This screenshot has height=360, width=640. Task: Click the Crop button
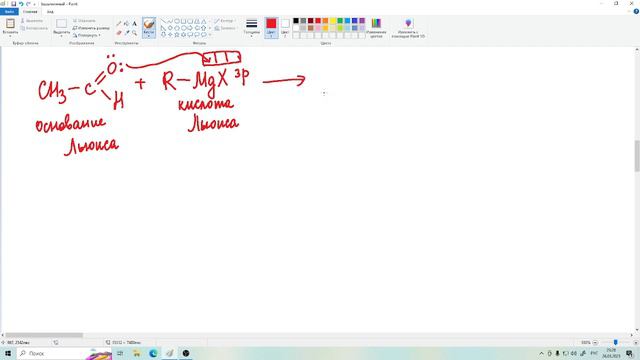pos(84,20)
